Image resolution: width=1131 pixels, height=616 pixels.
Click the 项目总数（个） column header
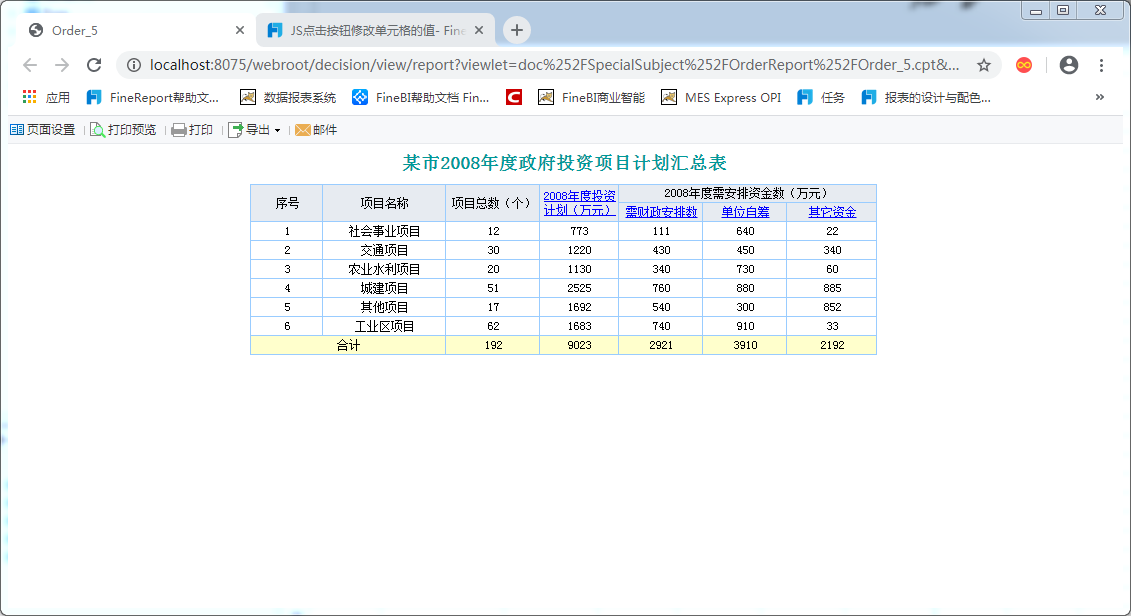pos(493,203)
